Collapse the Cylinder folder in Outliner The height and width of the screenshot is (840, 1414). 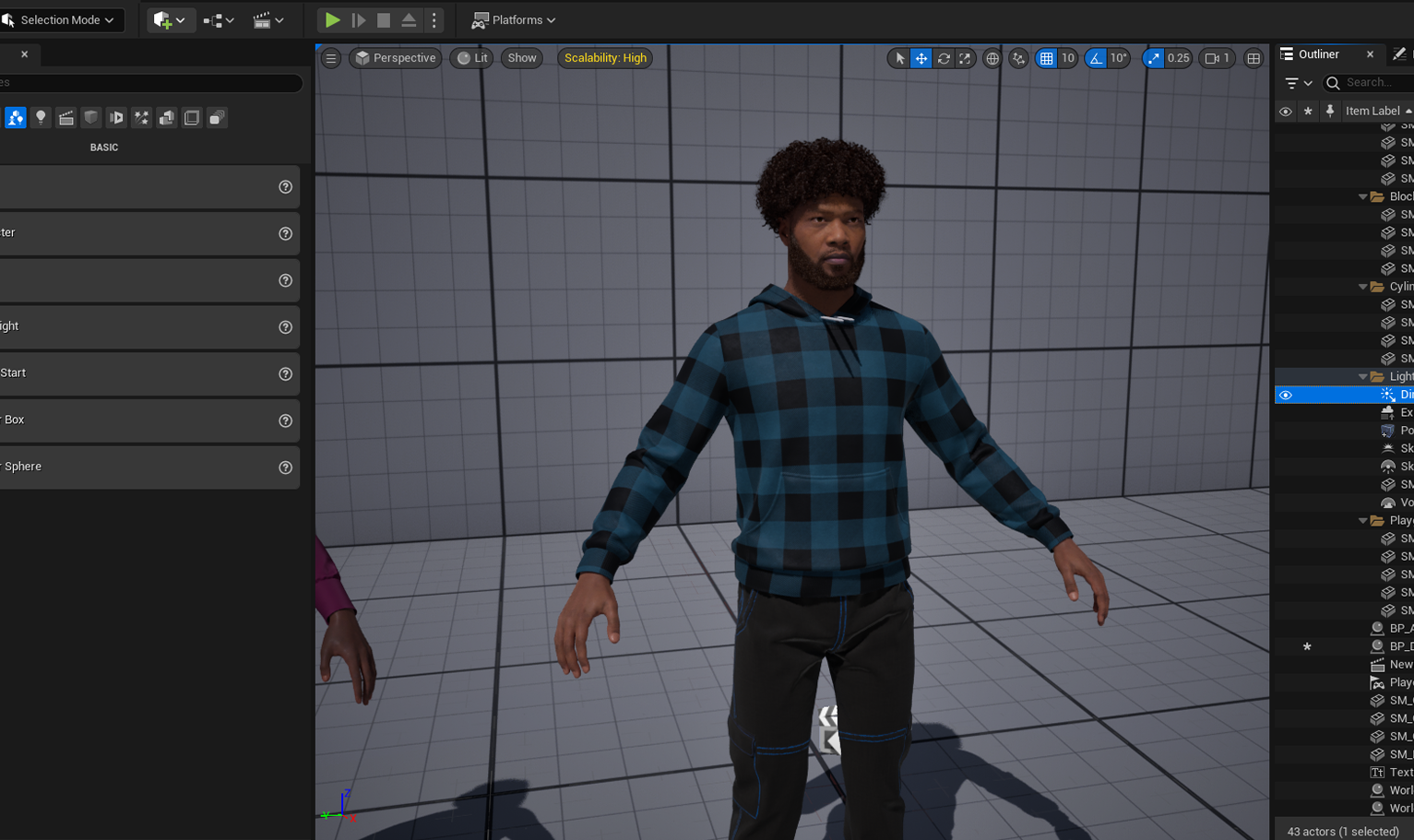click(1362, 287)
